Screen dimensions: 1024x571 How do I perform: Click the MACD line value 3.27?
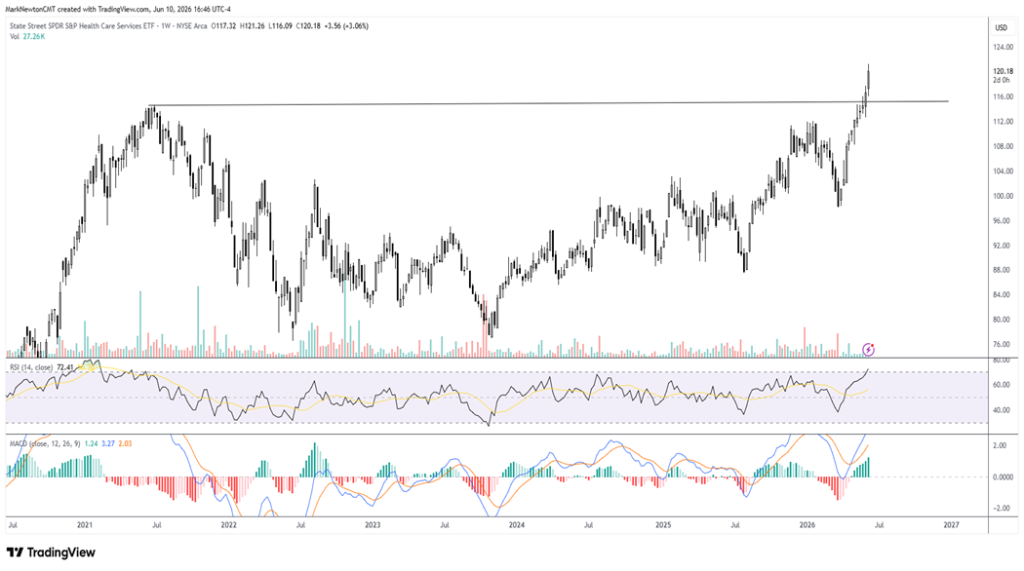(108, 444)
